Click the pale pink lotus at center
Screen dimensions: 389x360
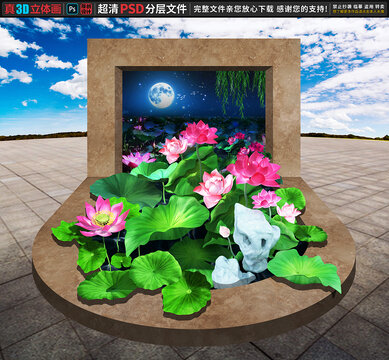point(214,187)
